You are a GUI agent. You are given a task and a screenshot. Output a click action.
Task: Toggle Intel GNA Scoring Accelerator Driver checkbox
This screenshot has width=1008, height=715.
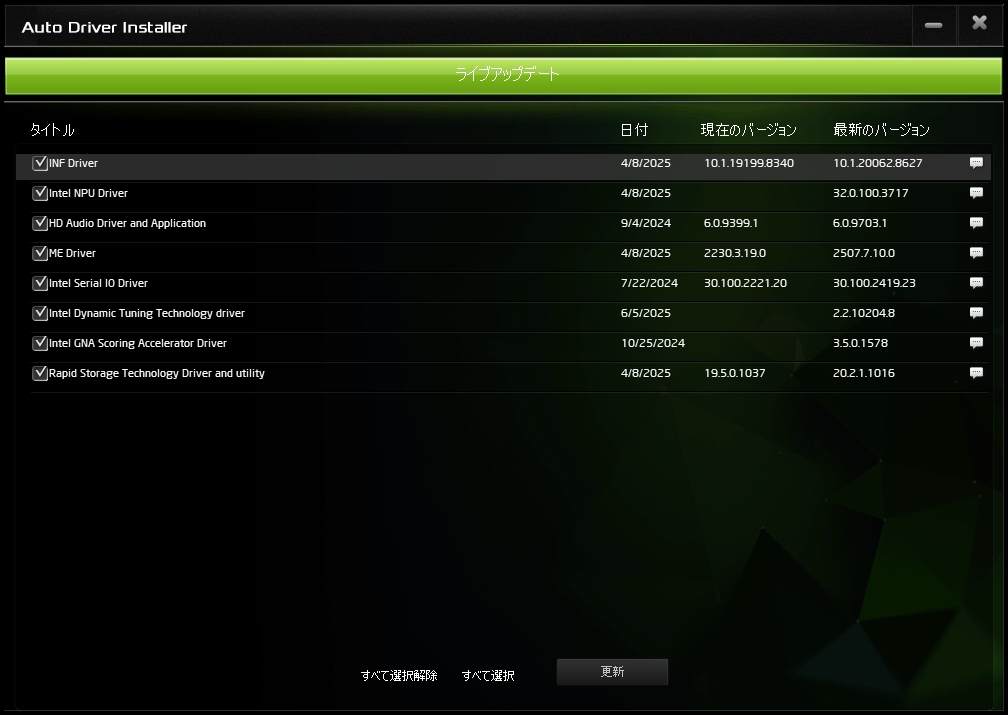click(x=40, y=343)
